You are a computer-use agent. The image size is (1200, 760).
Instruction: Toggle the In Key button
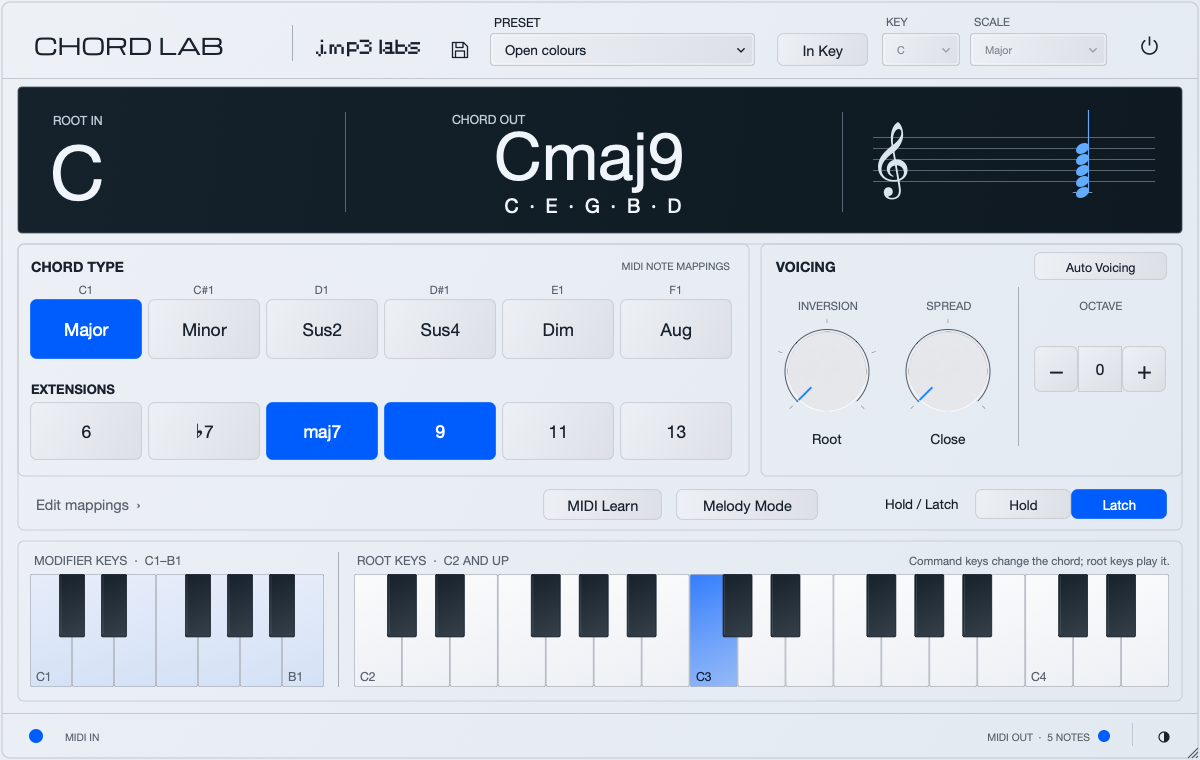point(822,50)
